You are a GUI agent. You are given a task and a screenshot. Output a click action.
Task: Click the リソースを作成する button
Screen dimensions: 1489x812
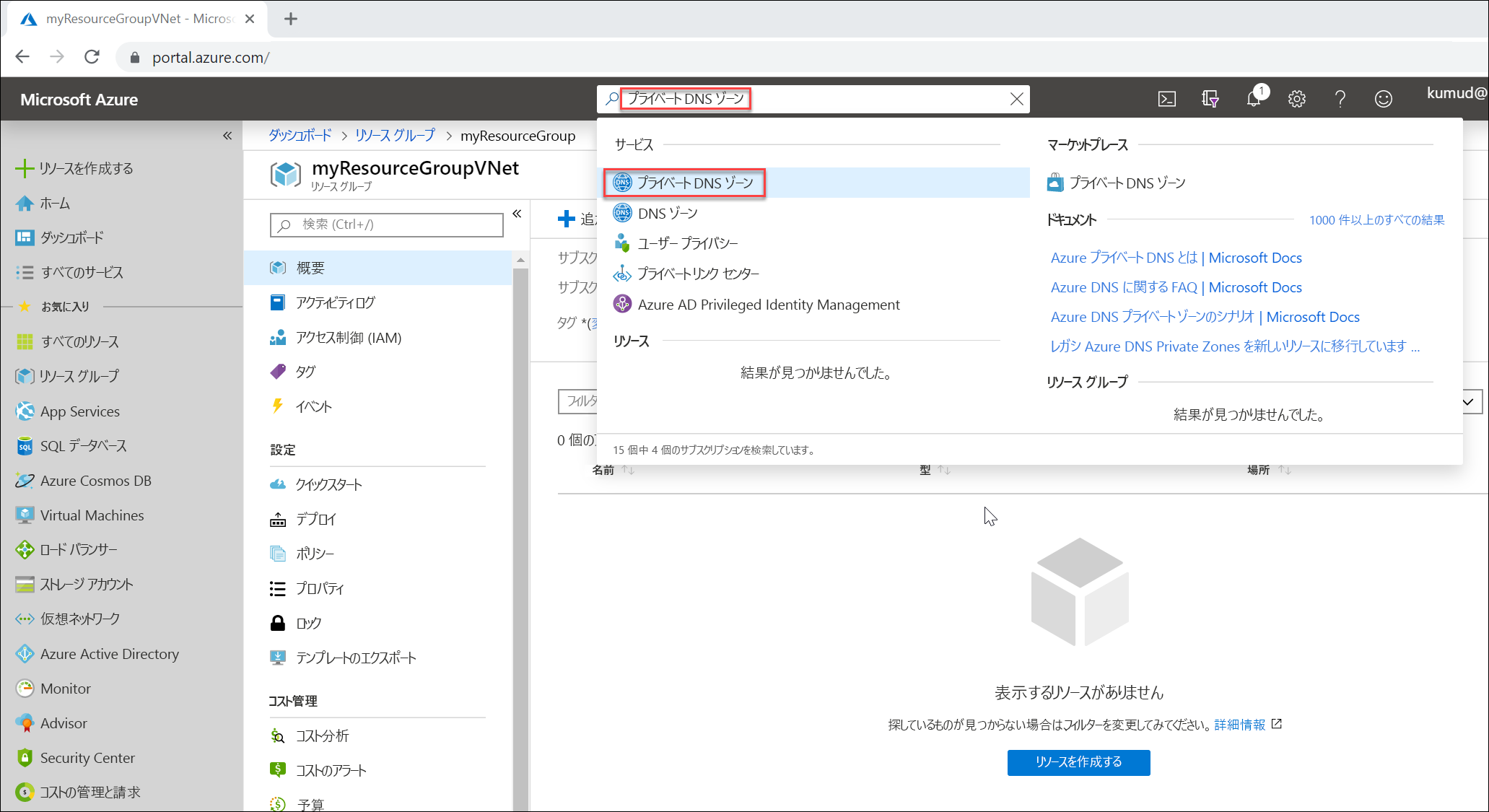[x=1079, y=762]
